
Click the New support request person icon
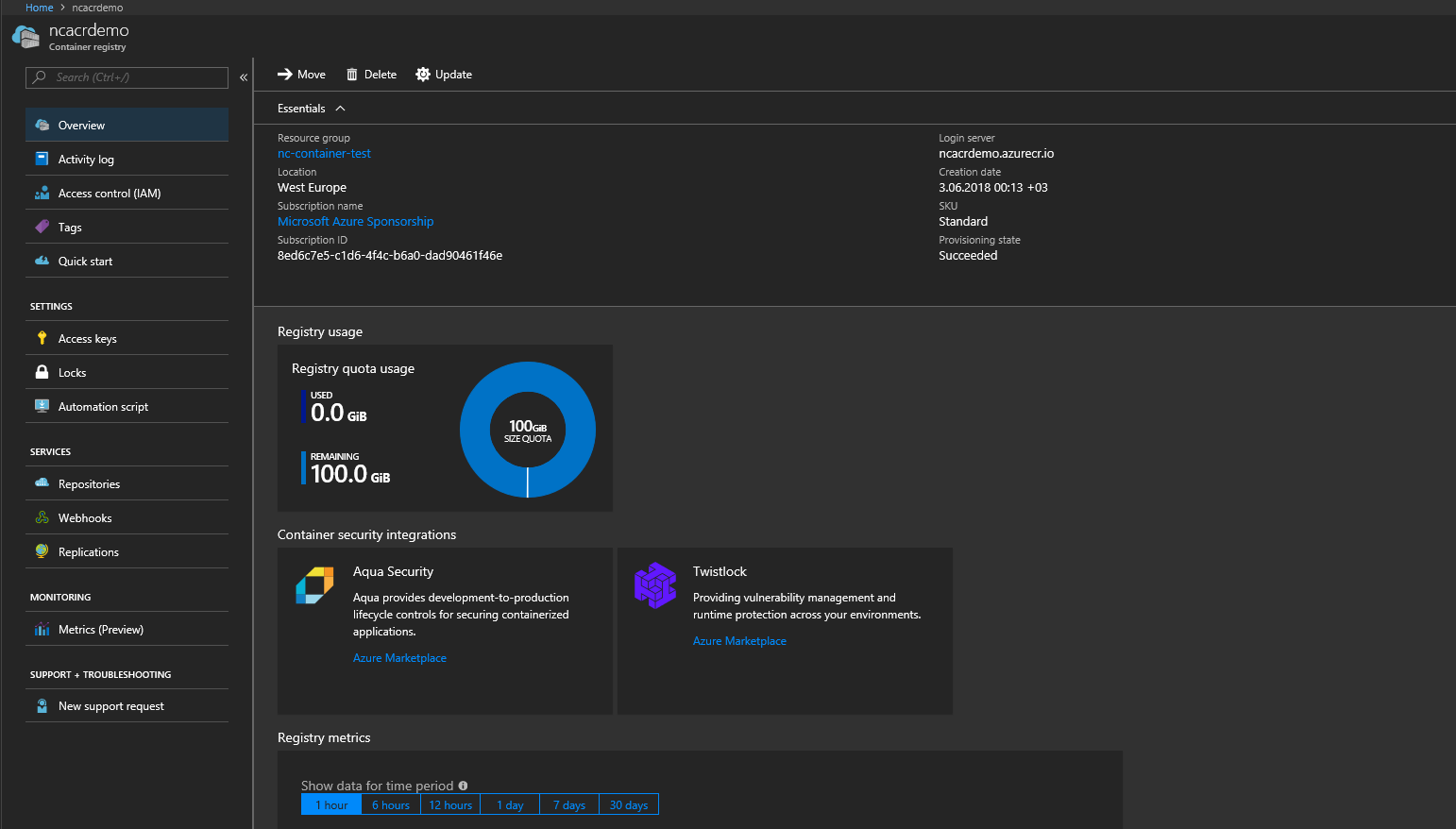pos(42,705)
